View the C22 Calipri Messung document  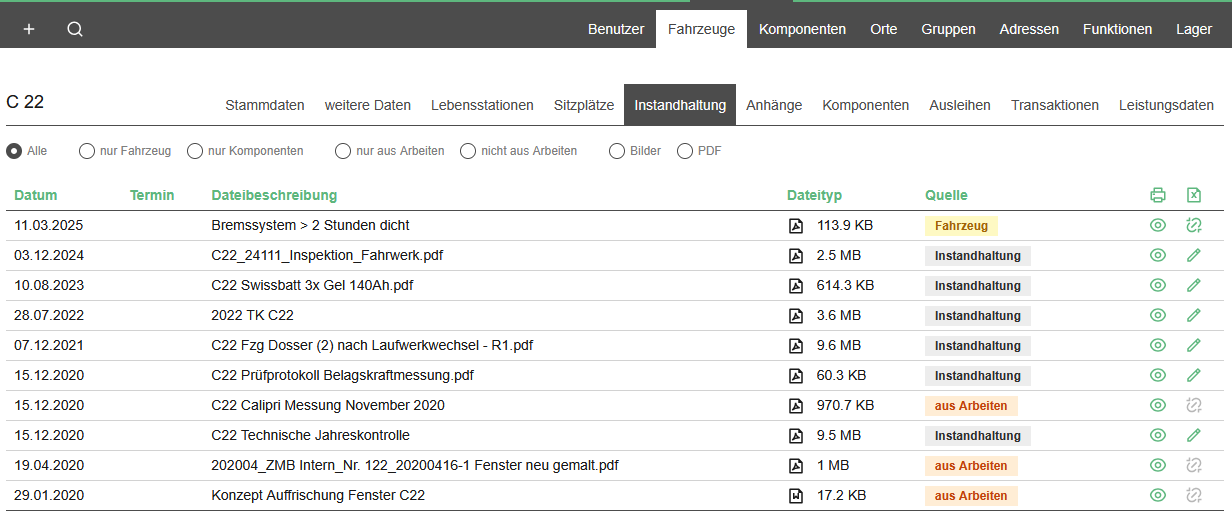coord(1158,405)
